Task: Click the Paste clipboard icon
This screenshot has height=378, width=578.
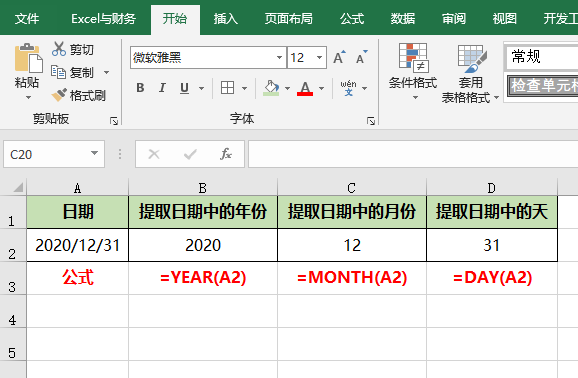Action: click(28, 58)
